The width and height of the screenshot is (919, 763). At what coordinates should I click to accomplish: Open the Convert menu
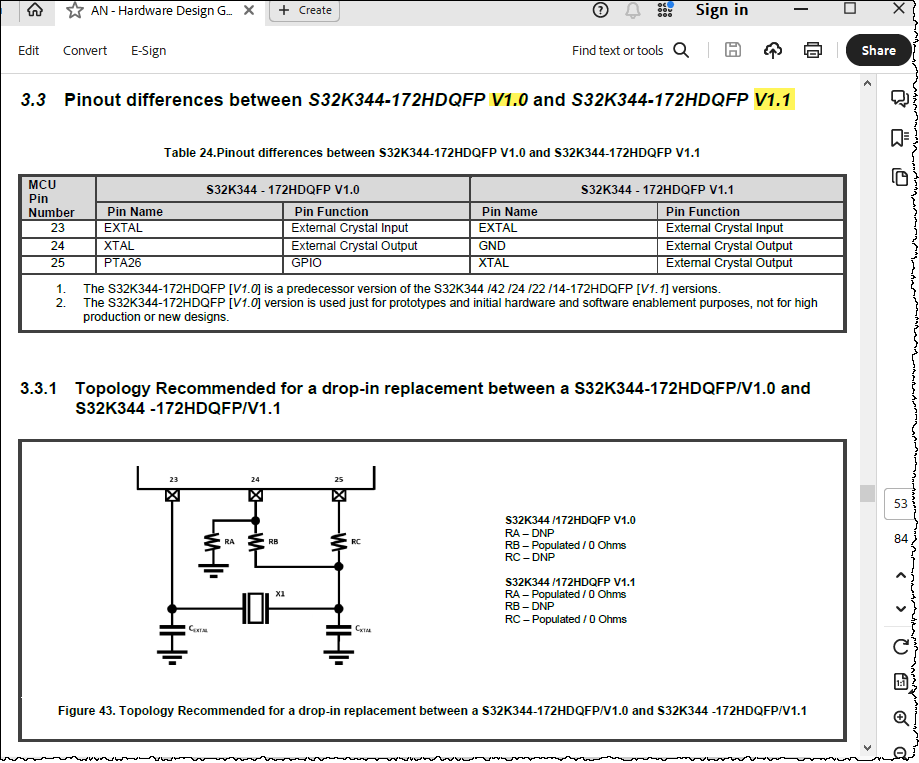click(85, 50)
